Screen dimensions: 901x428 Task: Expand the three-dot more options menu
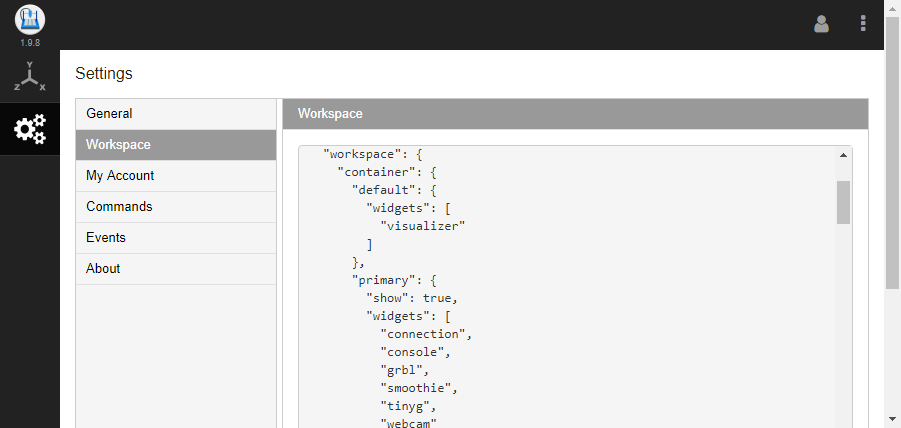pyautogui.click(x=863, y=24)
